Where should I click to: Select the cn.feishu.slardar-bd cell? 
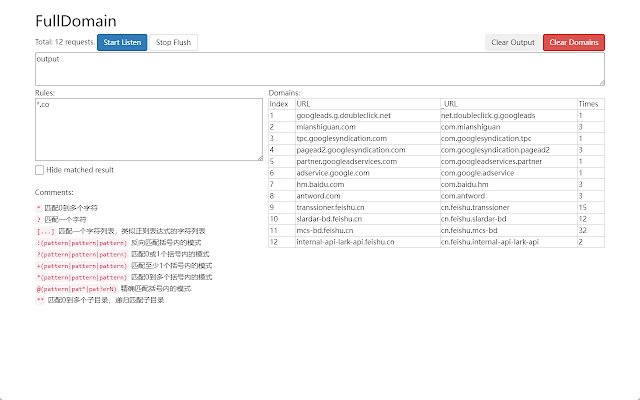[509, 219]
